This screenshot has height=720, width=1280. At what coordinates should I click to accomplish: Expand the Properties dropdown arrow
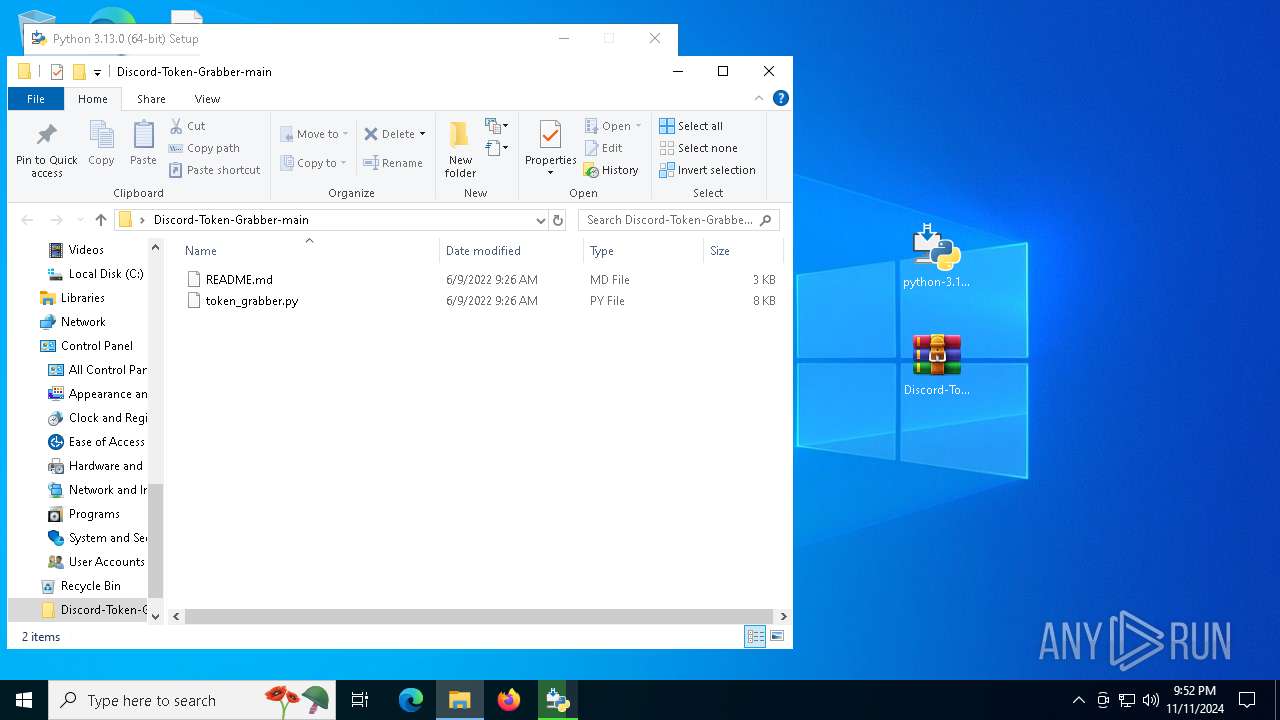(x=550, y=173)
